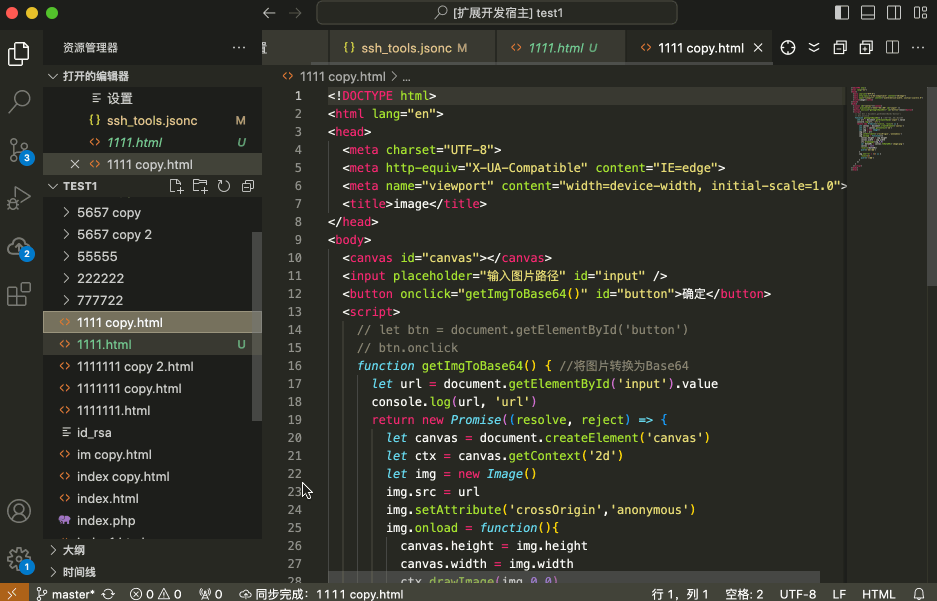Click the New Folder icon in TEST1 header

[x=200, y=187]
